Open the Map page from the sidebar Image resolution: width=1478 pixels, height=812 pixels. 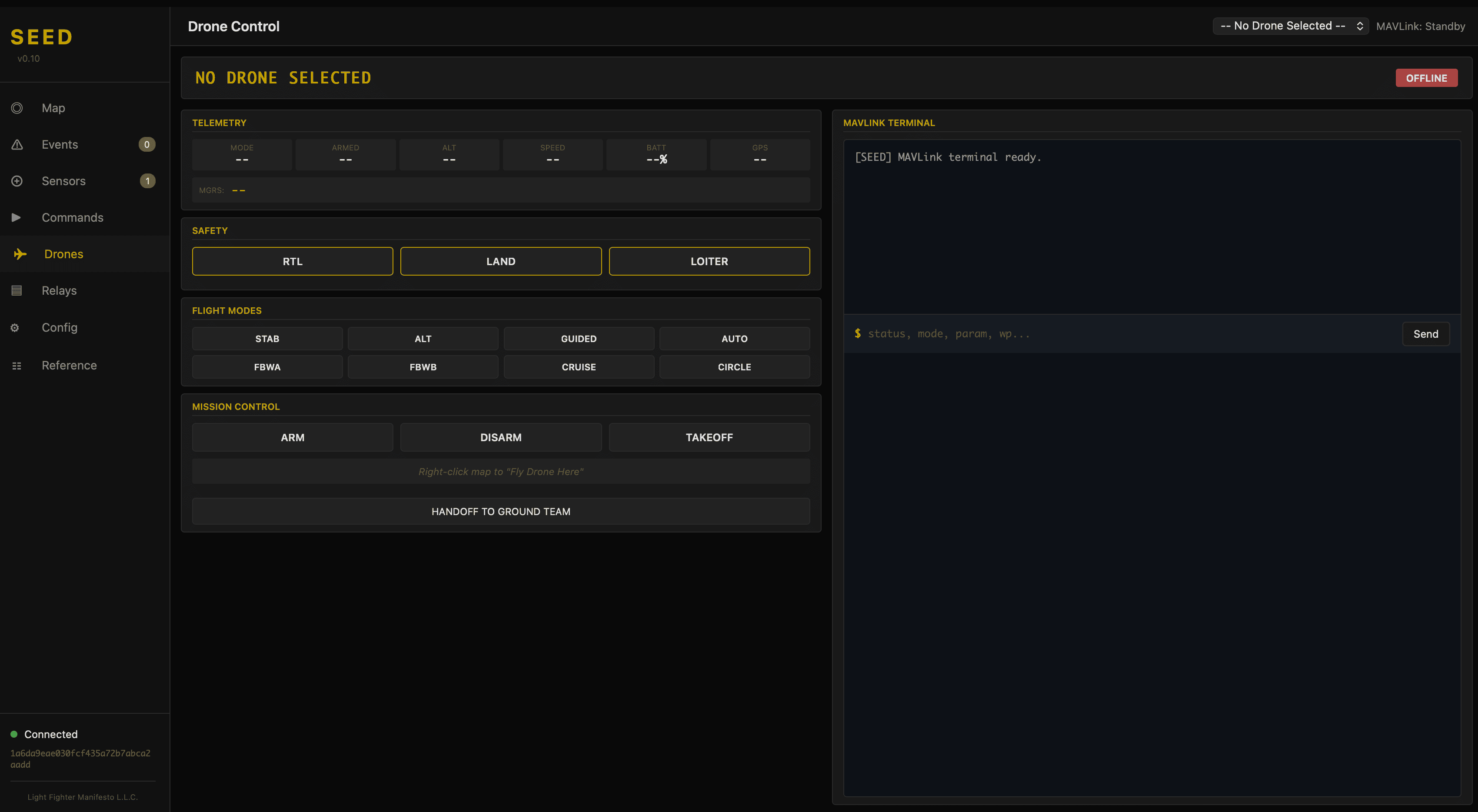(17, 108)
